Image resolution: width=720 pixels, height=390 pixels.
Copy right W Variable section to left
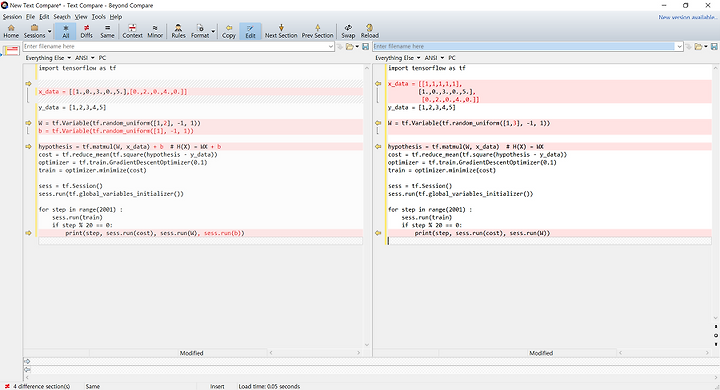(378, 123)
